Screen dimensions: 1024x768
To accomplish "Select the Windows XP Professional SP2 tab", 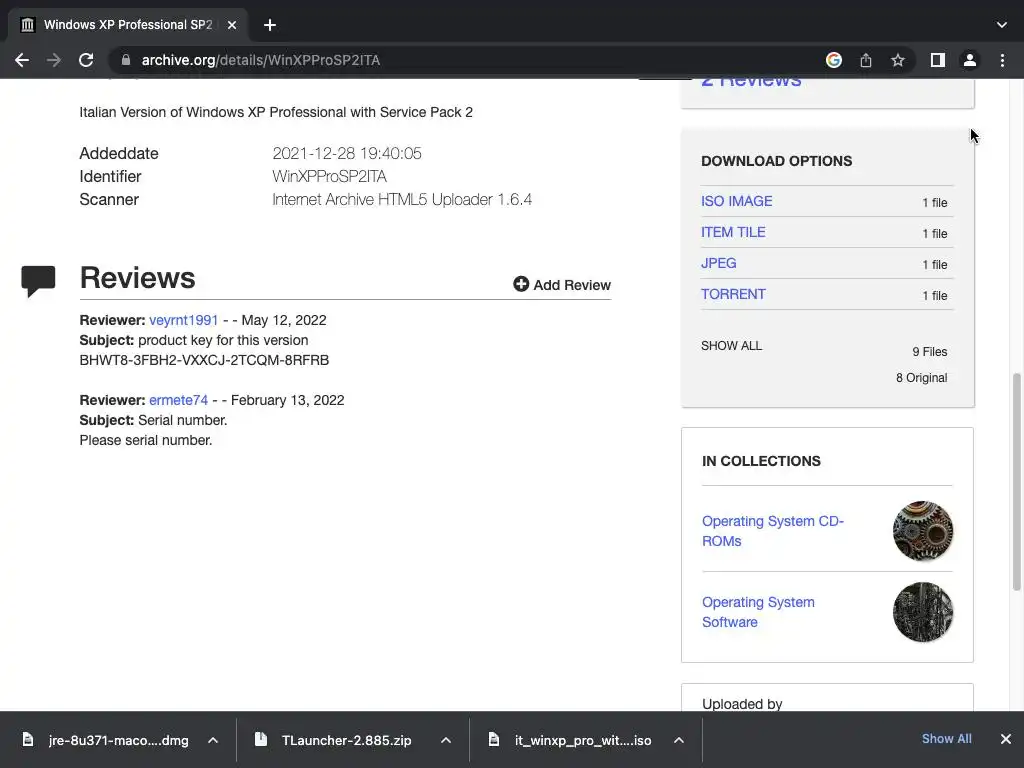I will 128,25.
